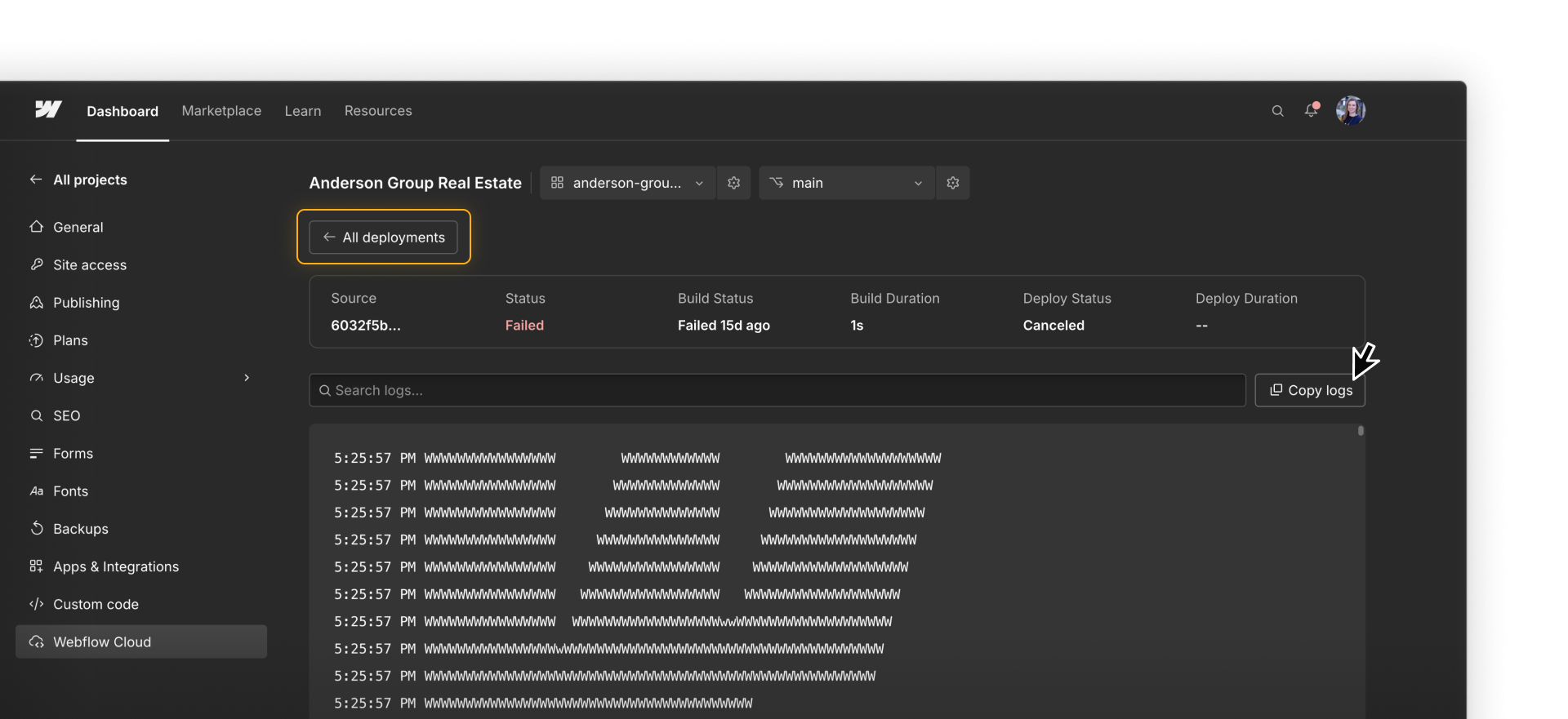Click the Site access key icon
Screen dimensions: 1568x719
pos(36,264)
